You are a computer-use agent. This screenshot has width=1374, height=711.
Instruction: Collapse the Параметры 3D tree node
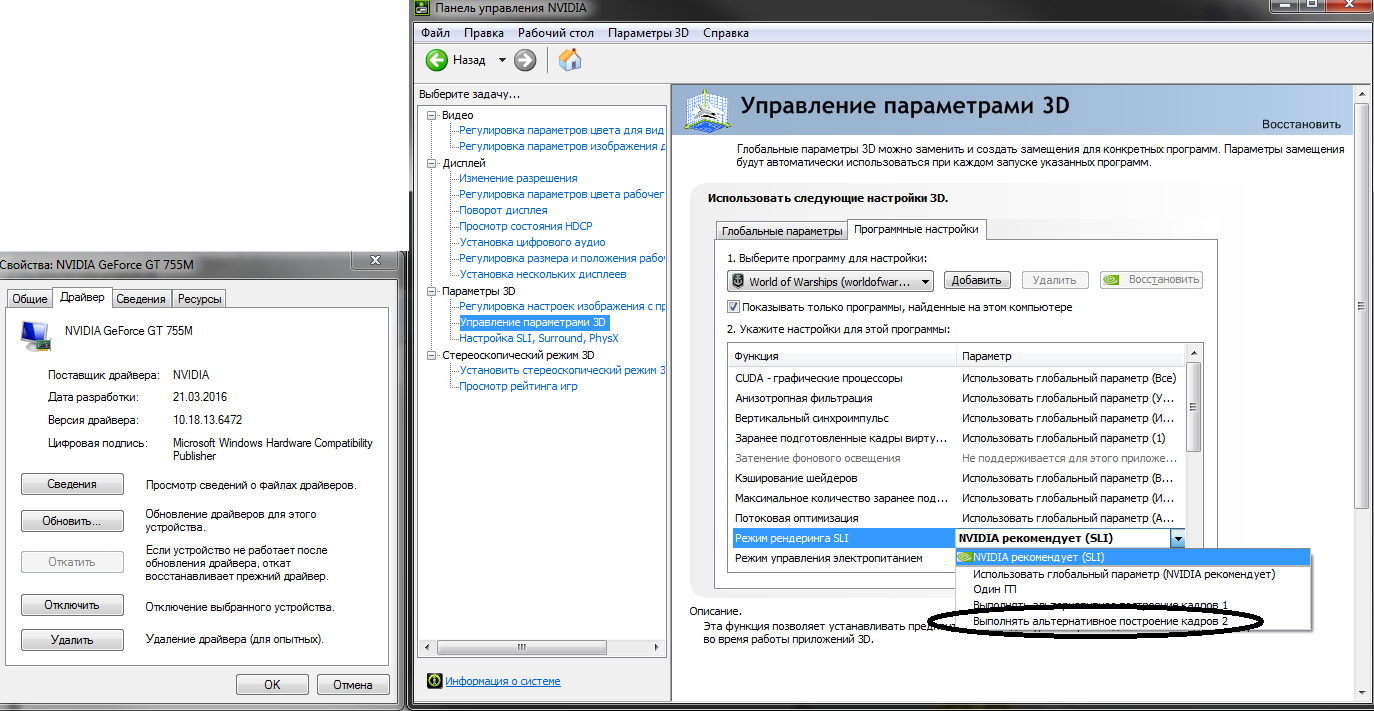(432, 291)
